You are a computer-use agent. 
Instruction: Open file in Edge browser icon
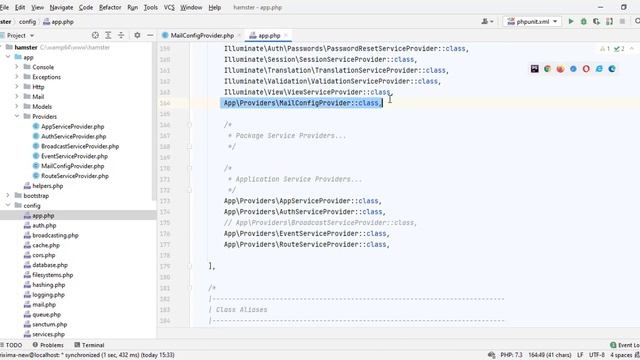click(x=612, y=69)
